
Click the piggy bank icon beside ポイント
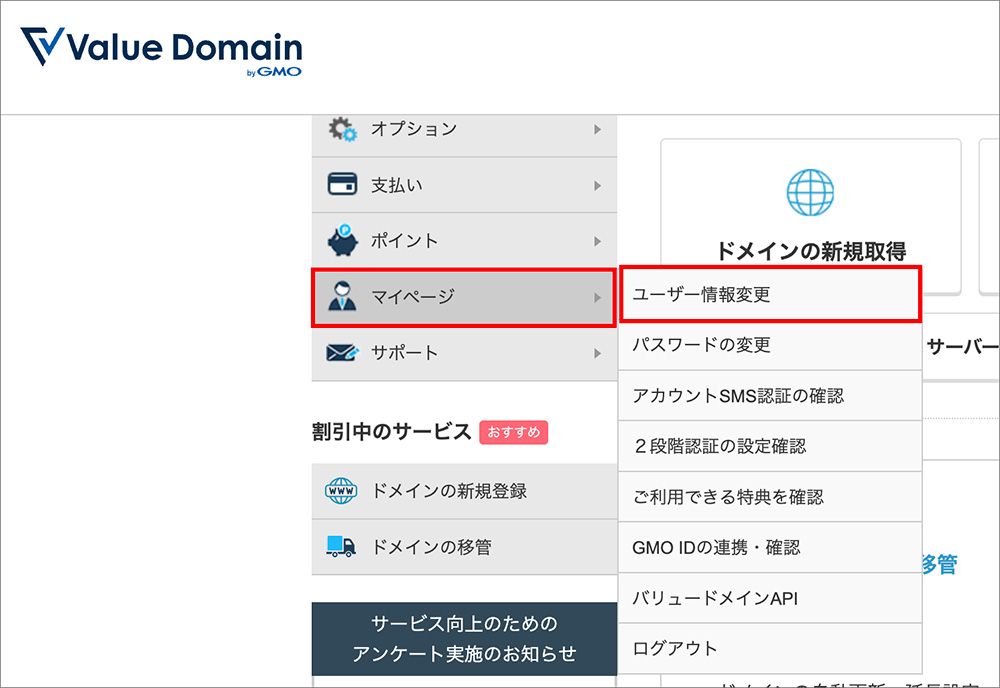pos(343,240)
